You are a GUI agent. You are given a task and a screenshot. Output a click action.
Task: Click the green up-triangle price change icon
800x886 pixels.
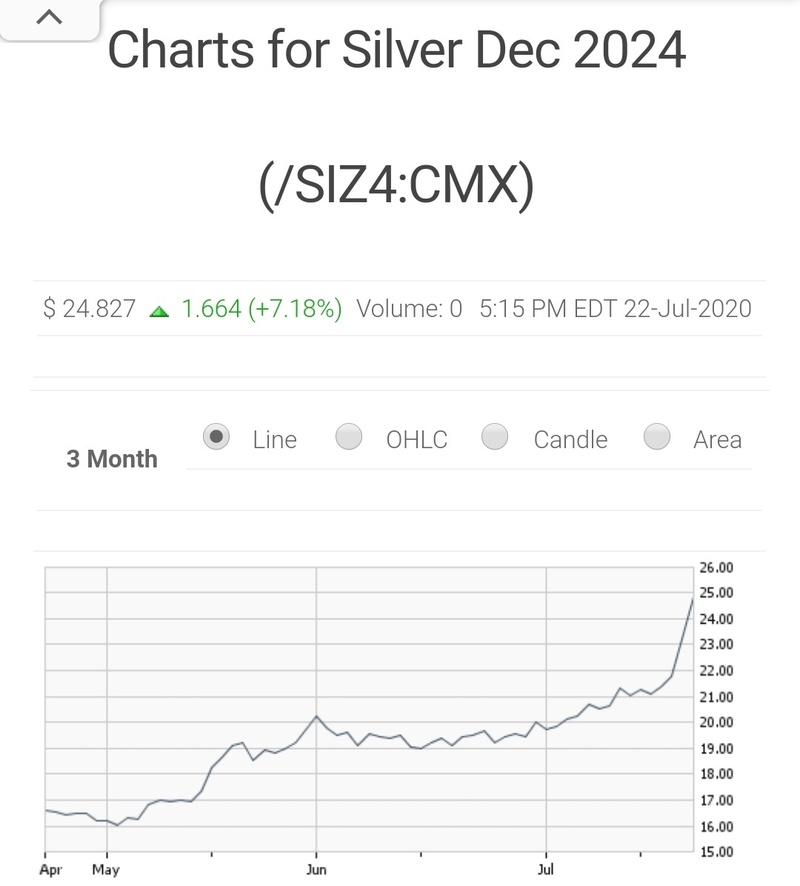pyautogui.click(x=159, y=311)
